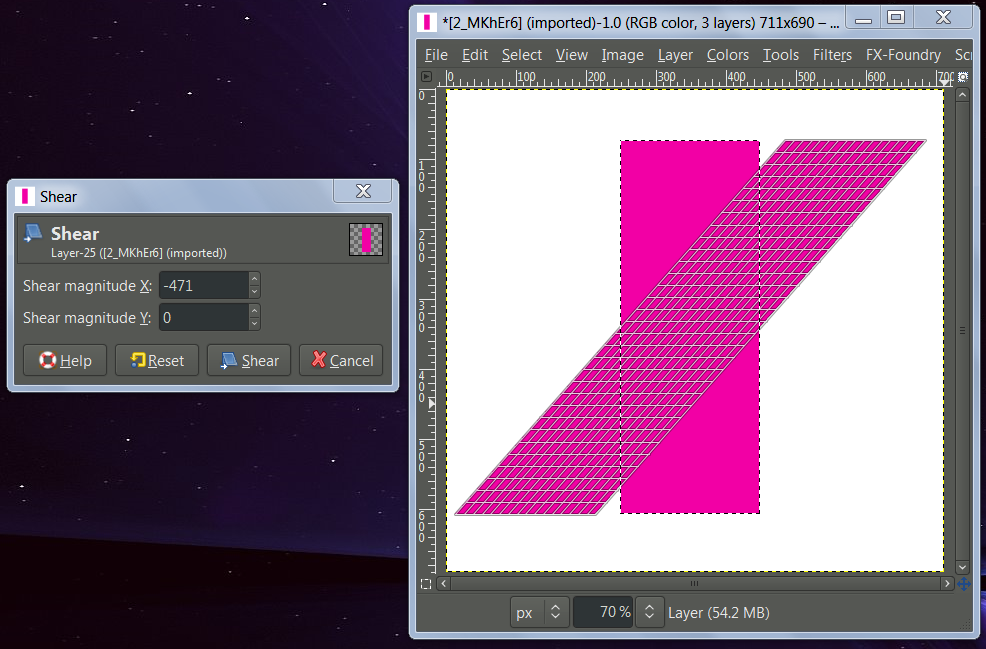This screenshot has width=986, height=649.
Task: Increase Shear magnitude X with up arrow
Action: (x=254, y=279)
